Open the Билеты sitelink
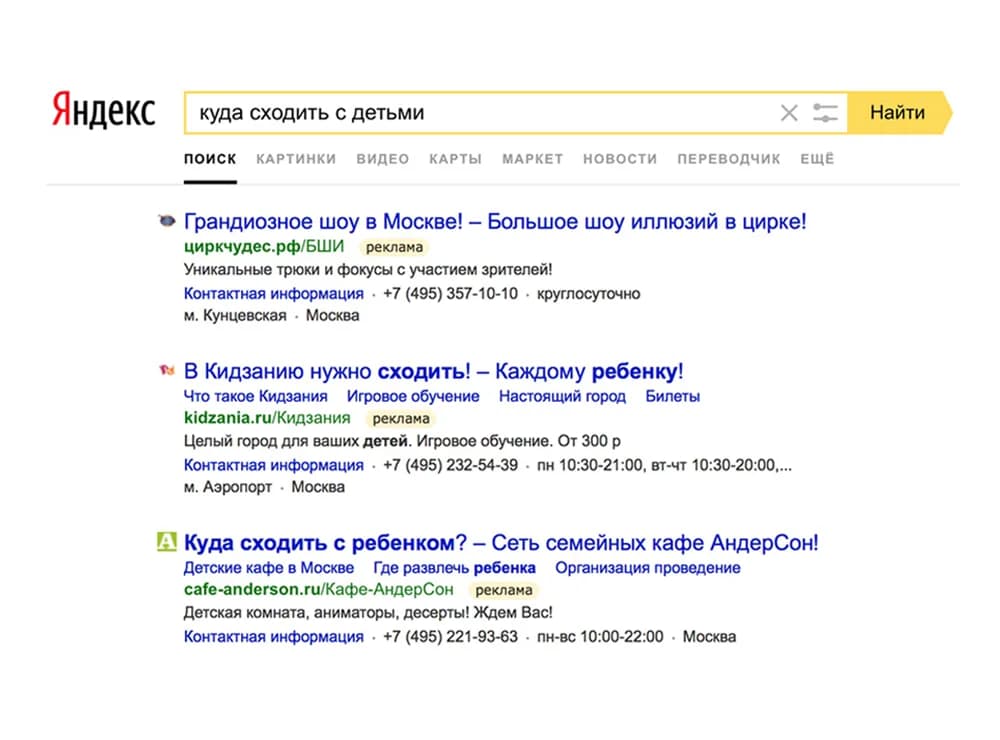The image size is (1000, 740). click(672, 396)
